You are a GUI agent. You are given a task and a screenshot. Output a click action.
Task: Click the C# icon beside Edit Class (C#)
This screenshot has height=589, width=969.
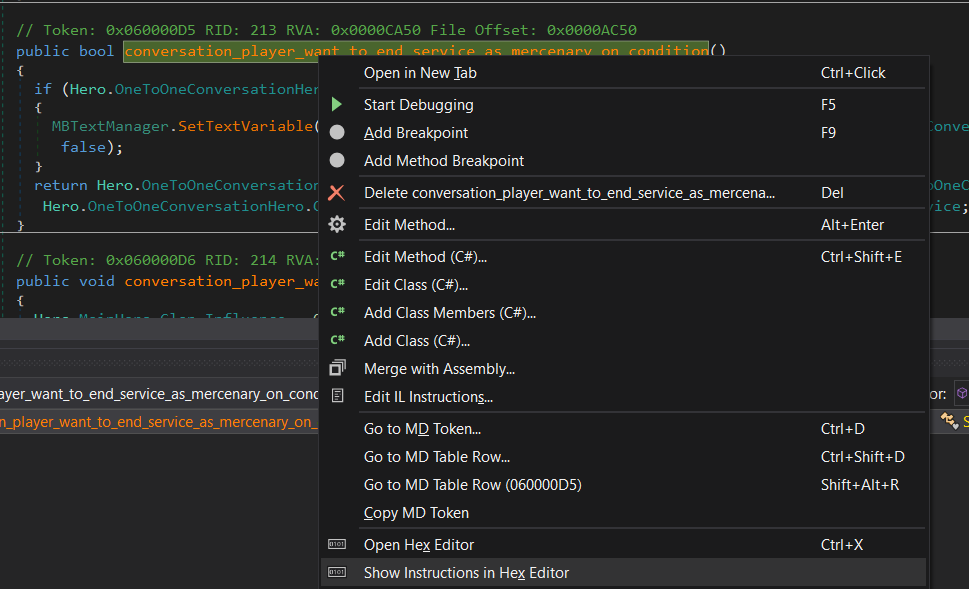[337, 284]
